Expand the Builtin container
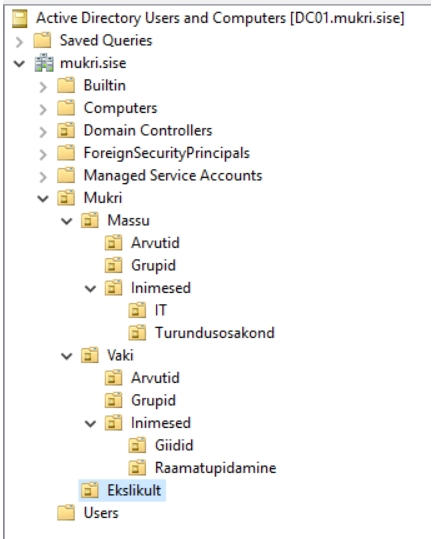Image resolution: width=434 pixels, height=539 pixels. click(43, 87)
